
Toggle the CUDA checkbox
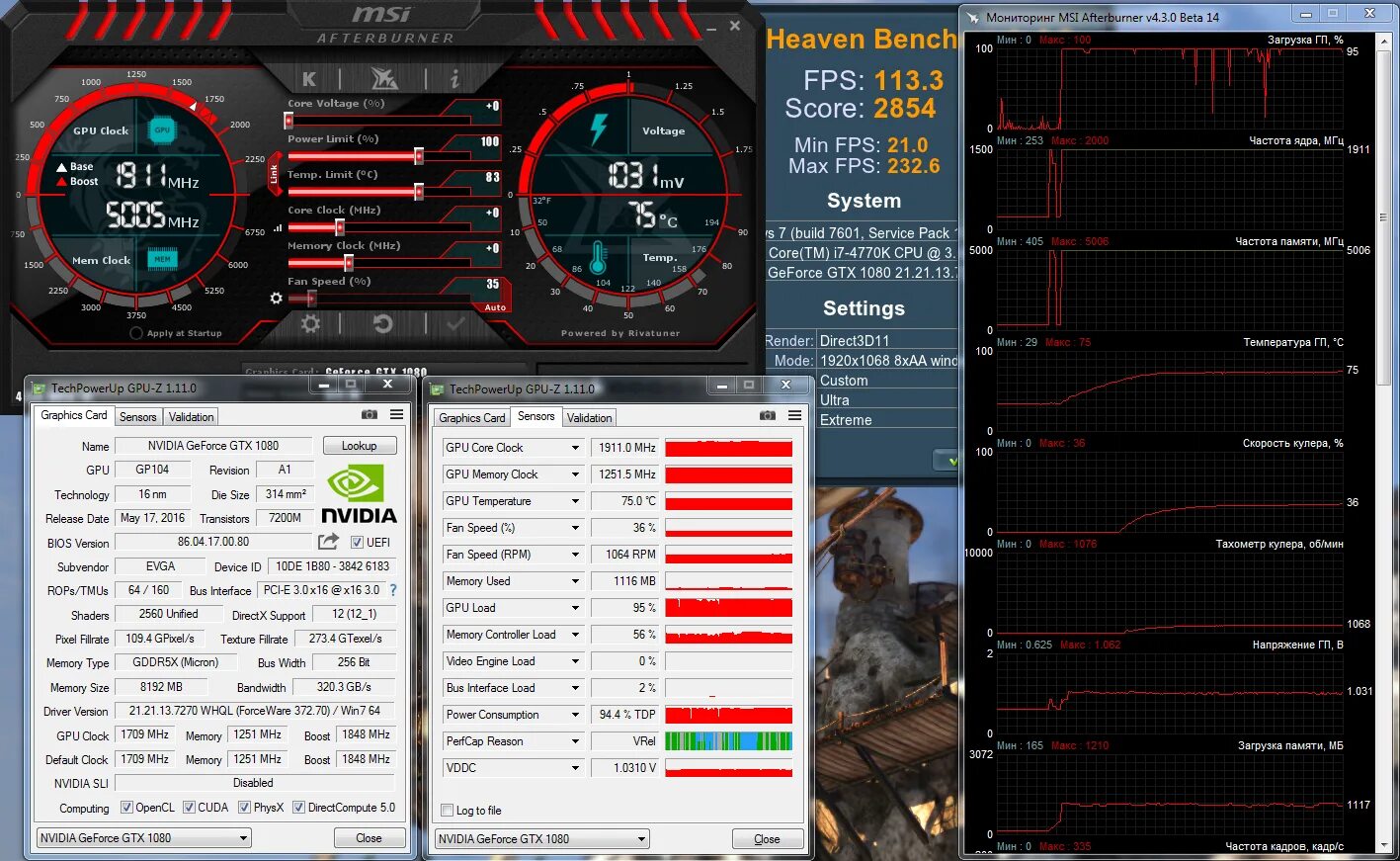point(189,808)
